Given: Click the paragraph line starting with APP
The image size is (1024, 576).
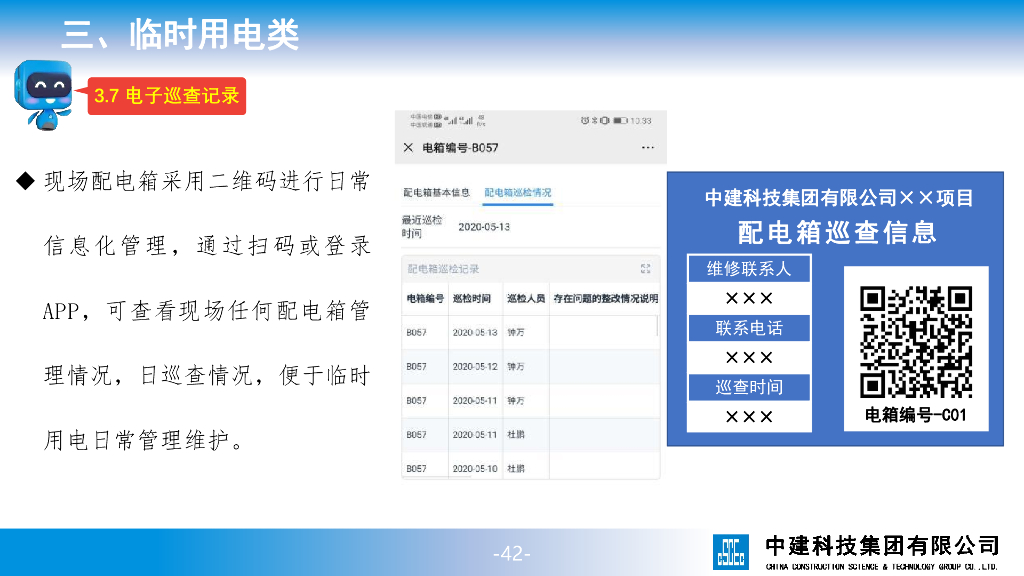Looking at the screenshot, I should tap(206, 311).
